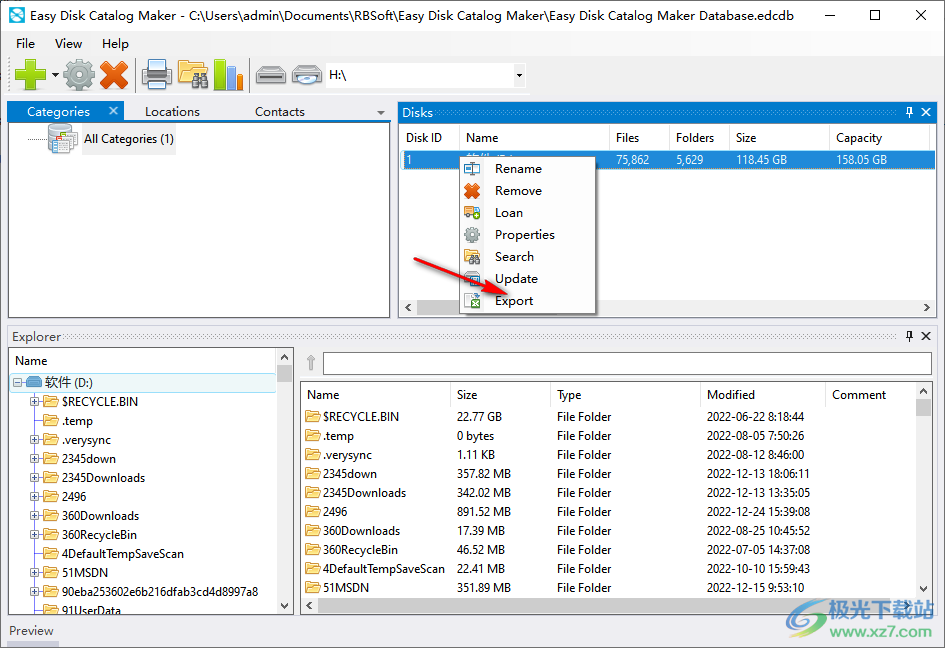This screenshot has width=945, height=648.
Task: Close the Disks panel
Action: [926, 112]
